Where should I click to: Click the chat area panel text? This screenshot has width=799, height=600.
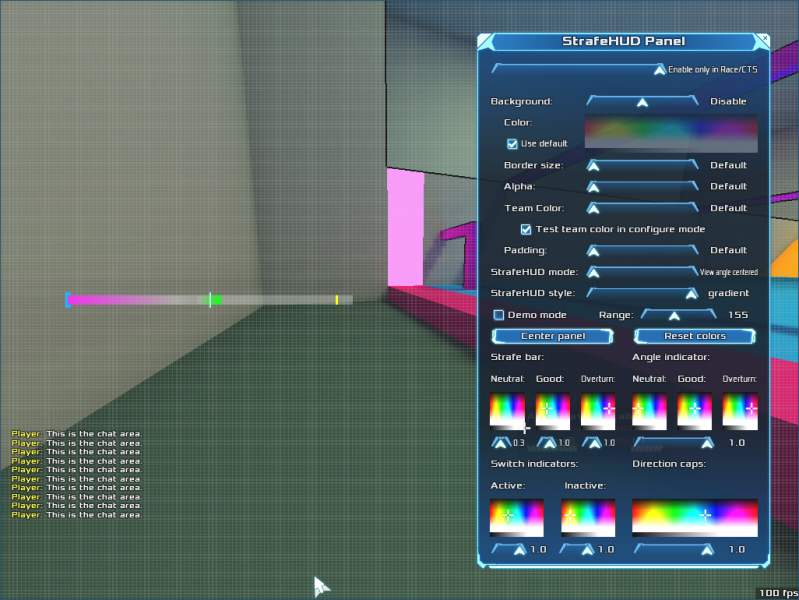click(76, 474)
